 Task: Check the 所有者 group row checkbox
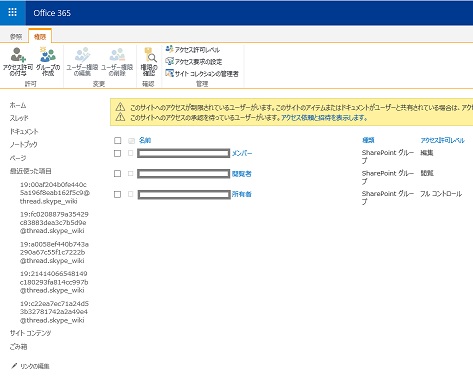[x=117, y=194]
